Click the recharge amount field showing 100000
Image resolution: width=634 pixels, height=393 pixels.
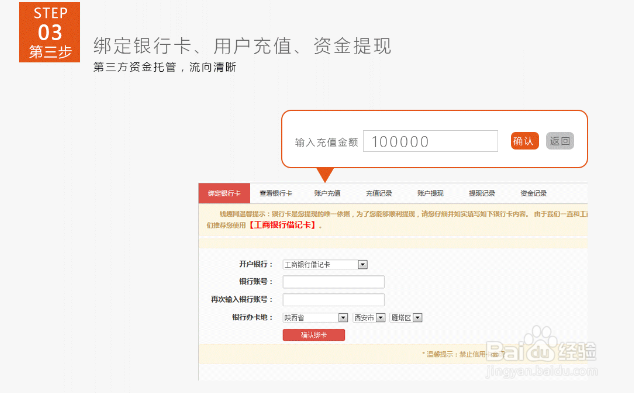[430, 141]
